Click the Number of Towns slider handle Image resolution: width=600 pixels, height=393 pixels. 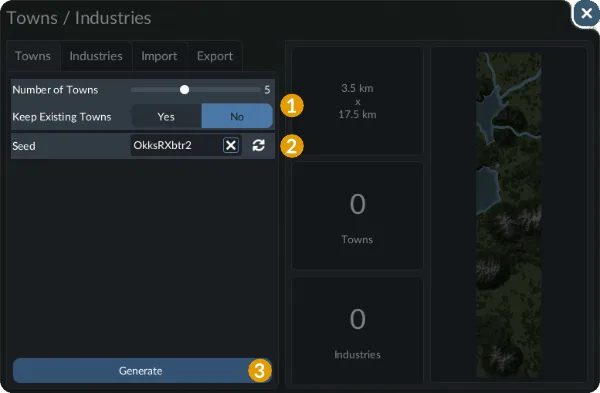tap(184, 90)
